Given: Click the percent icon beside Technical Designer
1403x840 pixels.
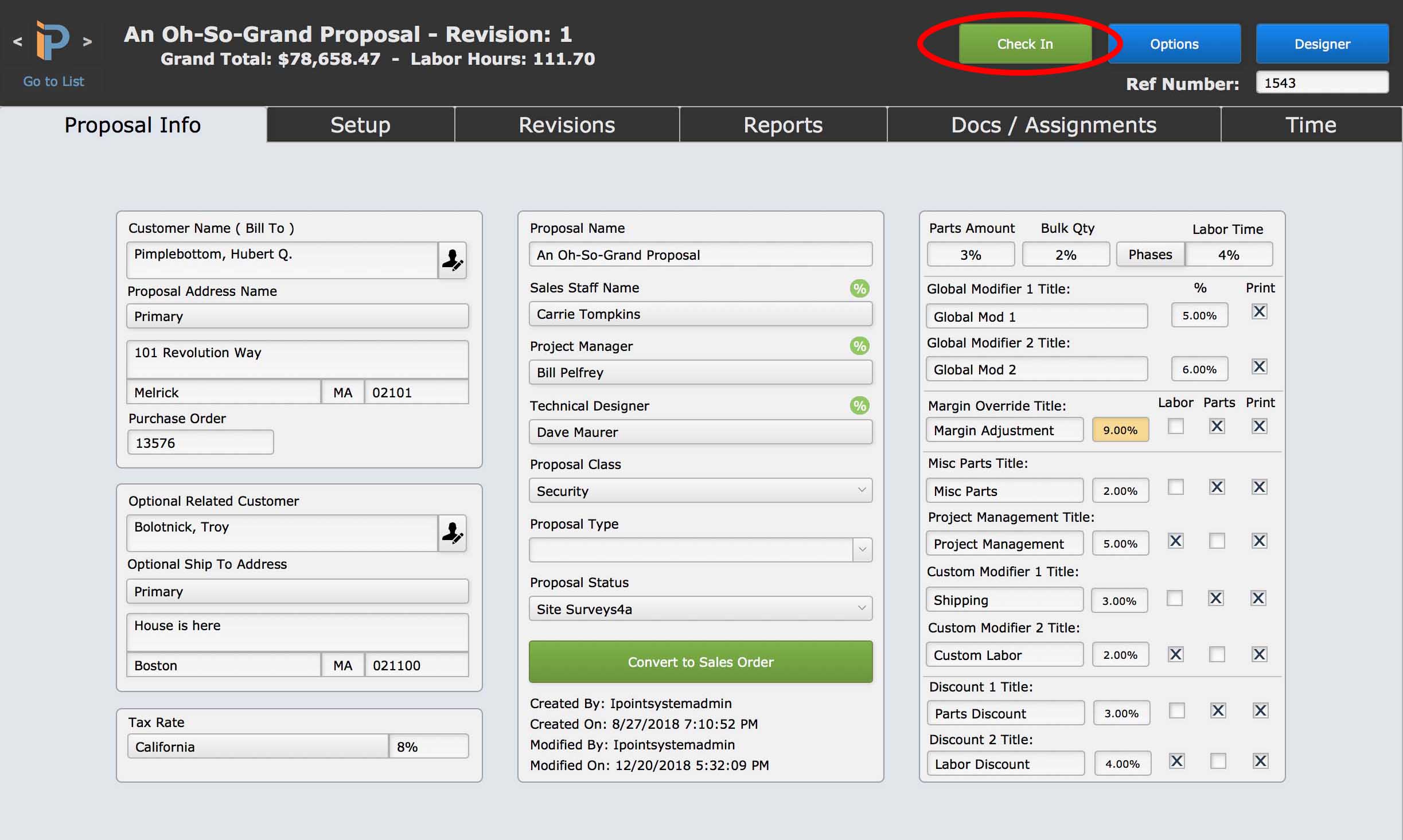Looking at the screenshot, I should click(x=860, y=405).
